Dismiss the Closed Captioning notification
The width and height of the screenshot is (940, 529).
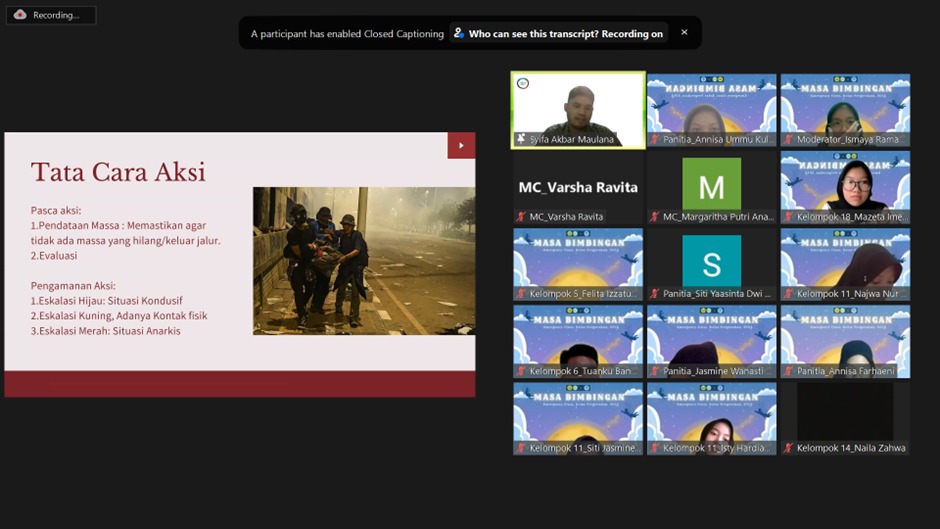[x=684, y=32]
